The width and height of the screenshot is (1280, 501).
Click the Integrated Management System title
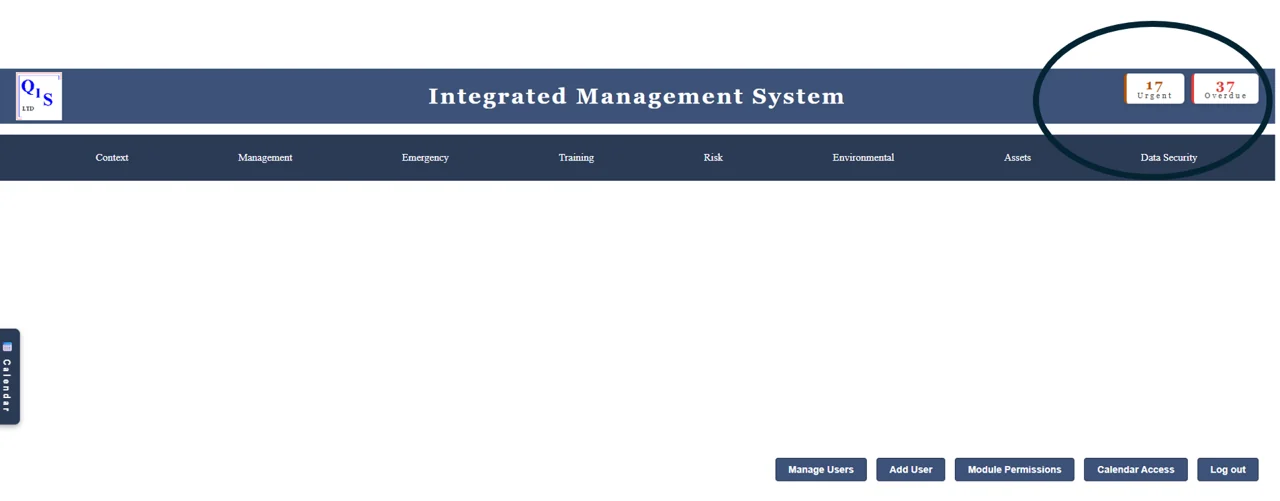[x=637, y=96]
